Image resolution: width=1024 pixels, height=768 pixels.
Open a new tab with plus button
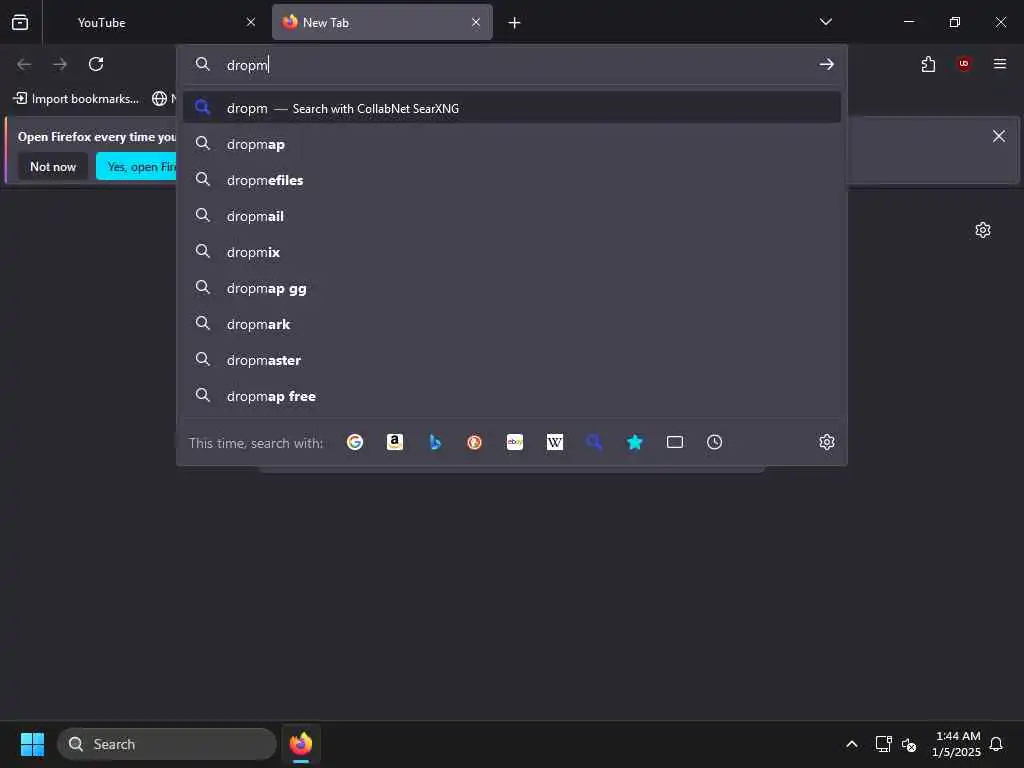pyautogui.click(x=515, y=23)
